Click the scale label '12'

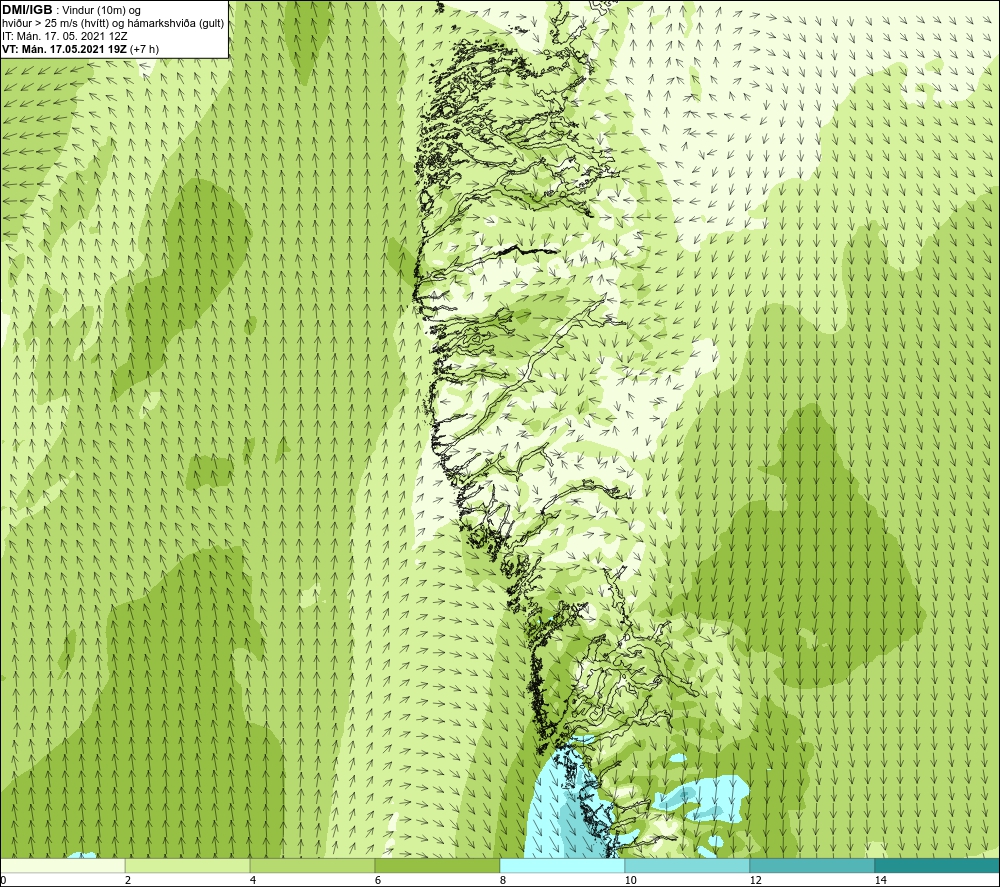(755, 880)
